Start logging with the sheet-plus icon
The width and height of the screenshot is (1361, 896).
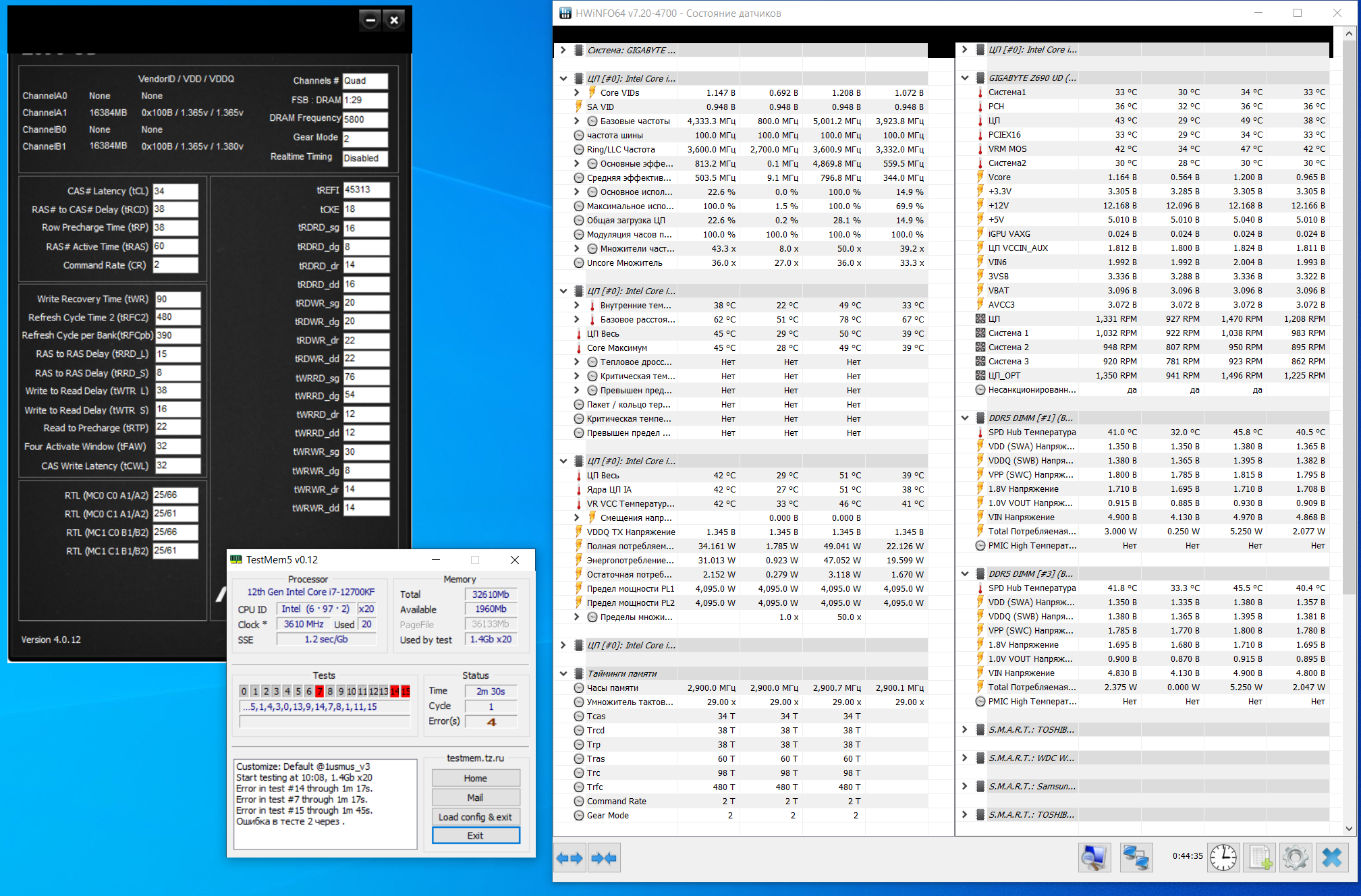click(1260, 858)
